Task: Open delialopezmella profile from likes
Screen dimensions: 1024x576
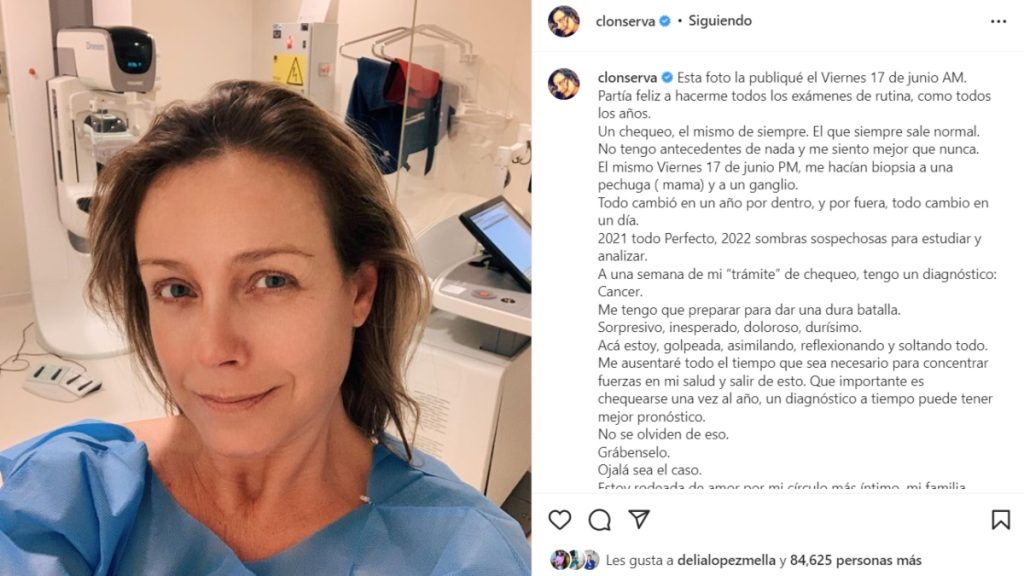Action: (726, 560)
